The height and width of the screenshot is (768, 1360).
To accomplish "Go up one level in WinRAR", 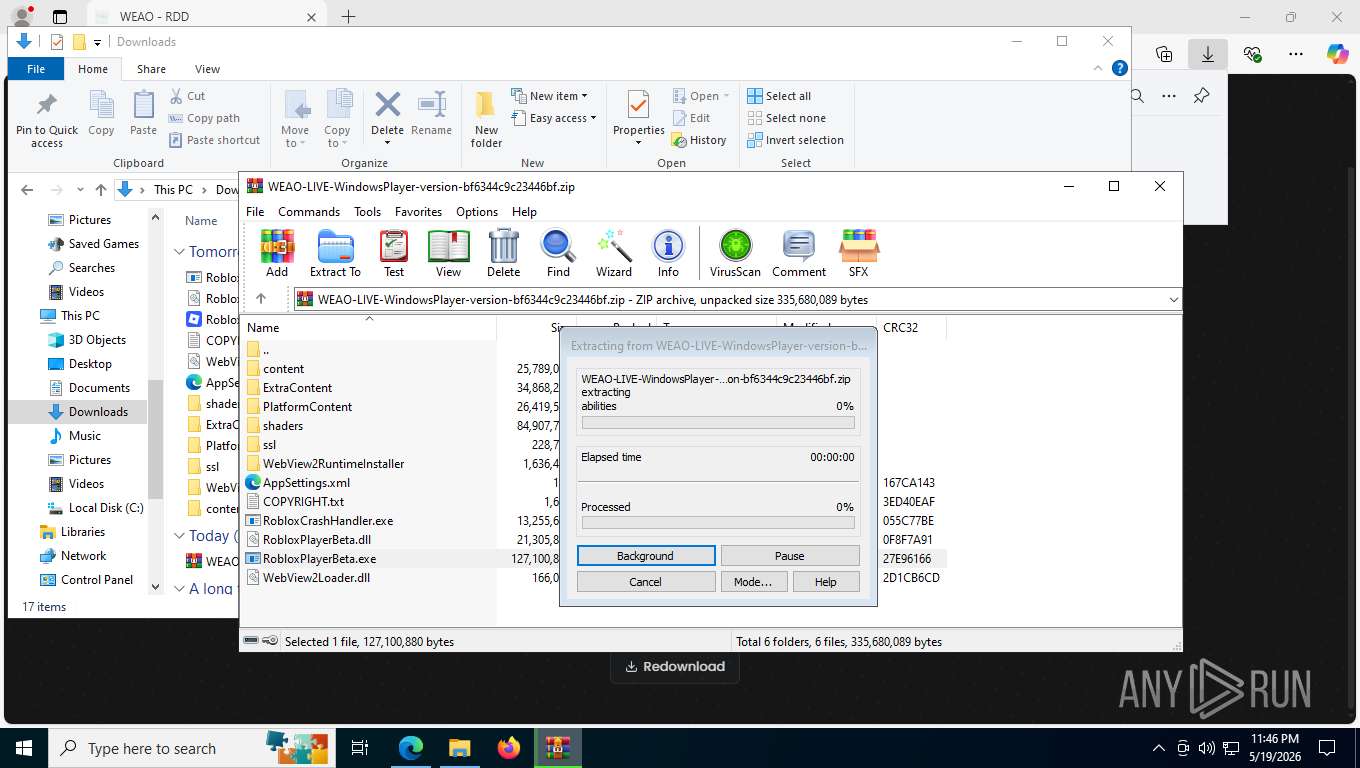I will [x=261, y=299].
